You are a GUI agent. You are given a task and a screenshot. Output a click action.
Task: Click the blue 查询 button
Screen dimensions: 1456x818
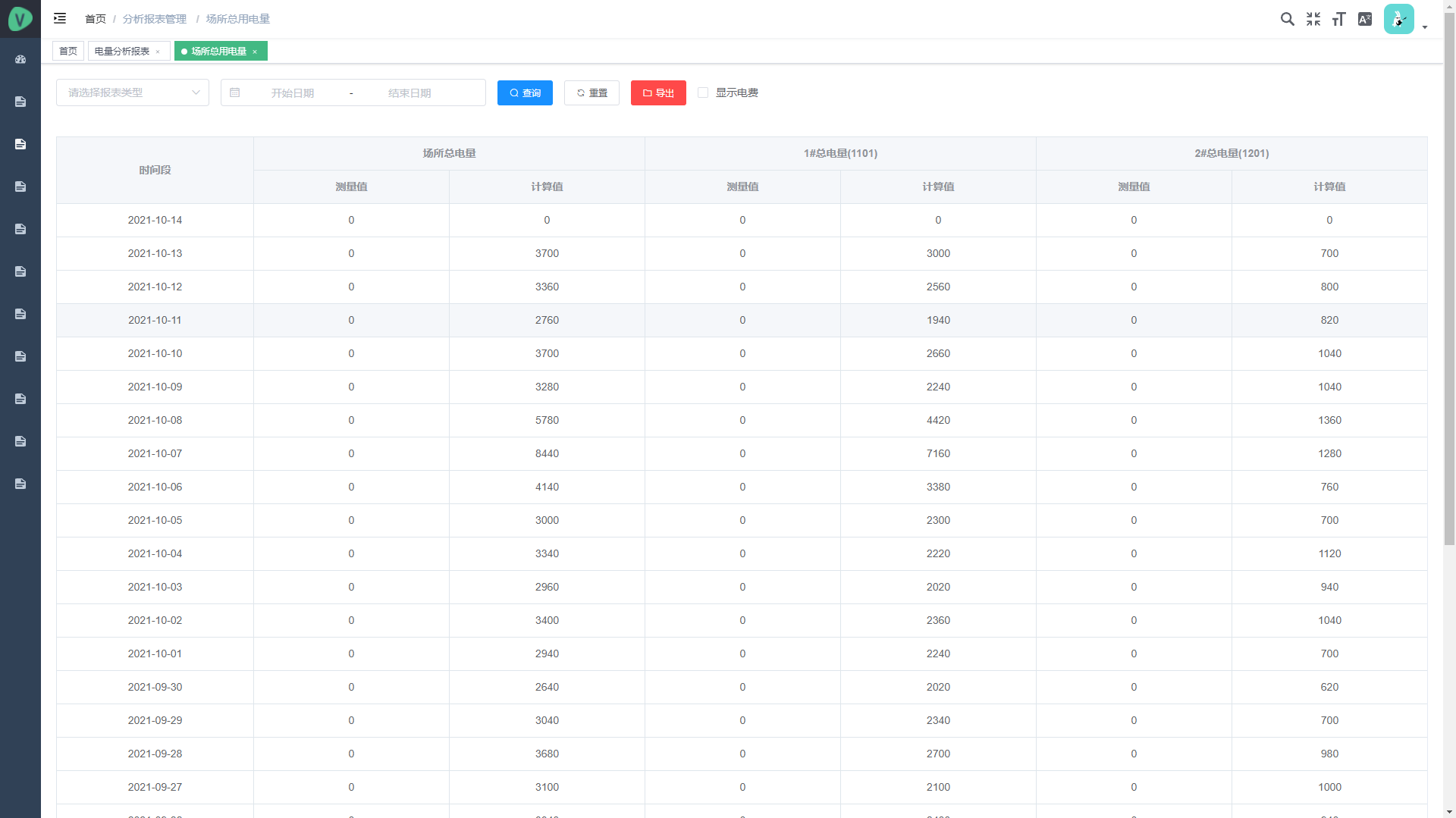coord(525,92)
